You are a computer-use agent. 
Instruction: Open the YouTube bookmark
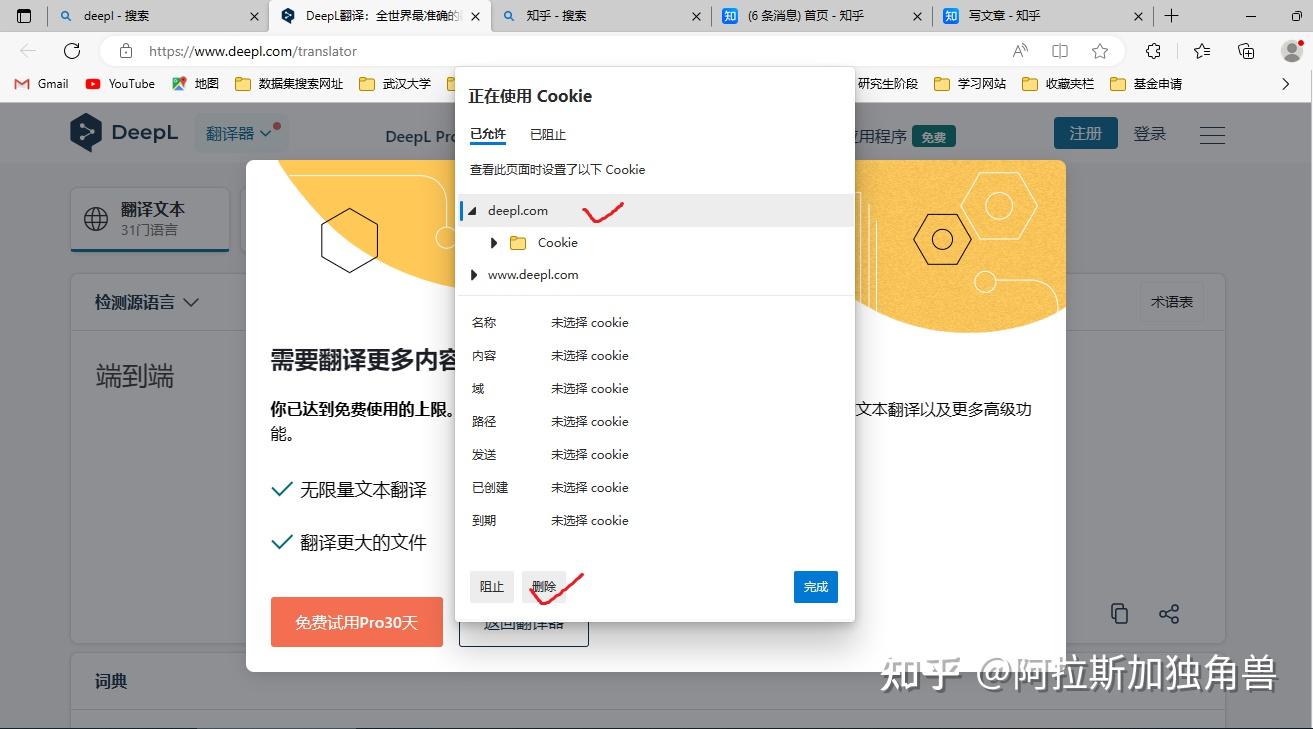(x=120, y=84)
